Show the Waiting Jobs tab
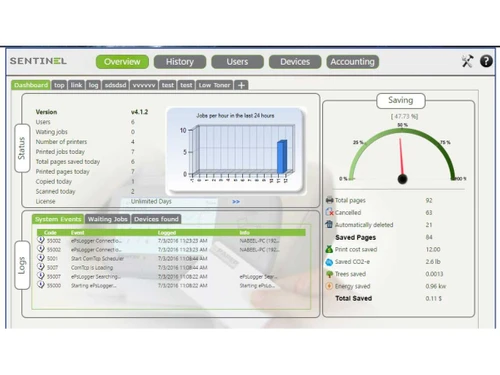This screenshot has width=500, height=375. 108,219
